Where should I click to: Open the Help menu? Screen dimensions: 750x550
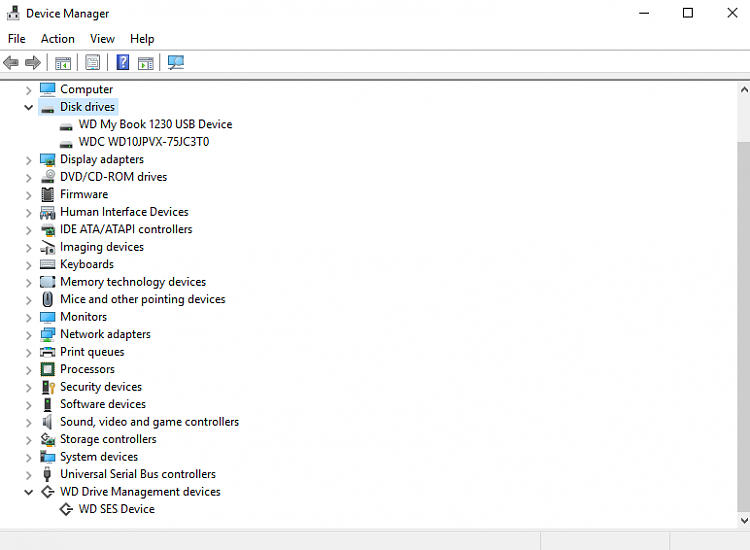[x=142, y=39]
